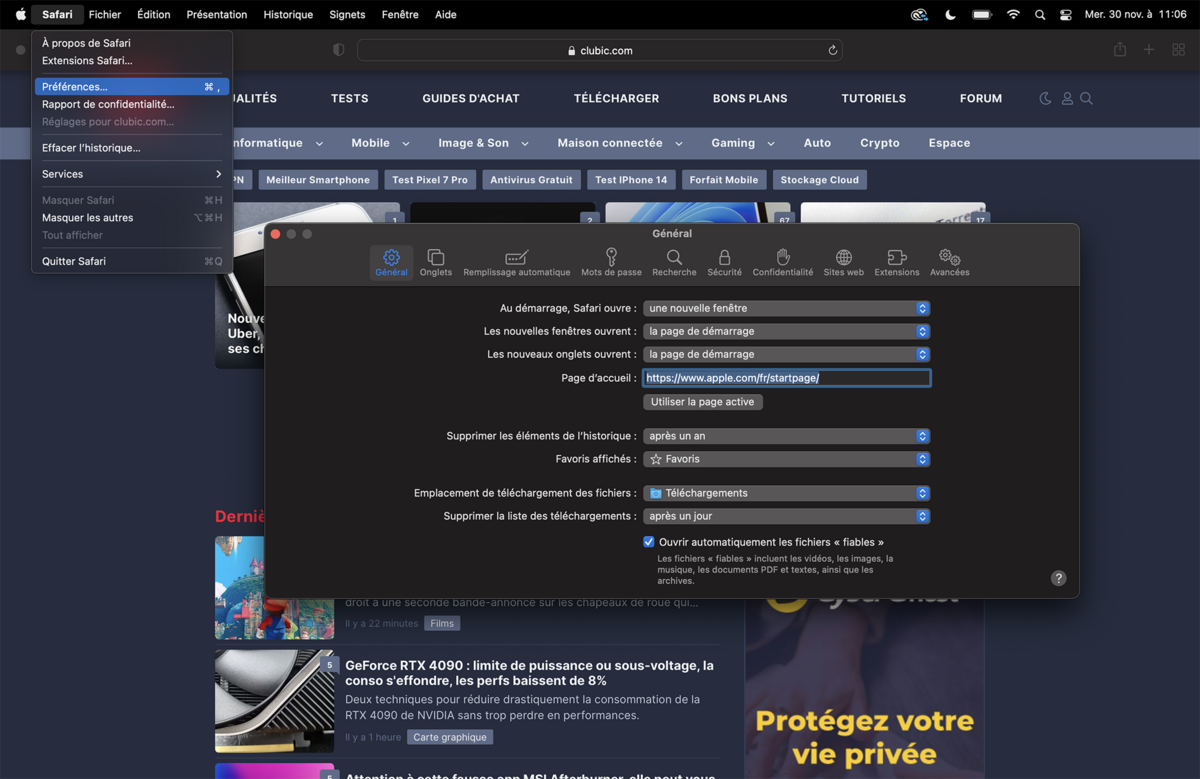Select Quitter Safari menu item
Viewport: 1200px width, 779px height.
(132, 261)
